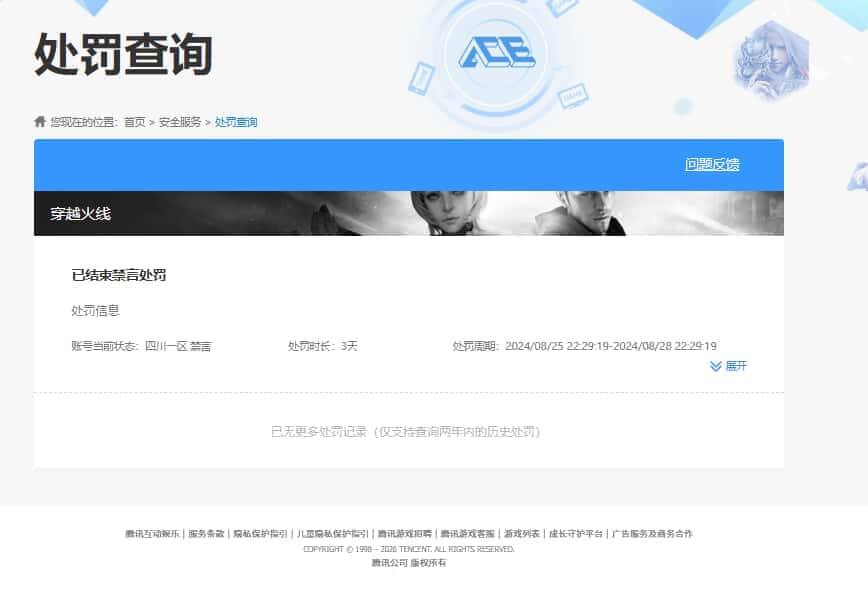The width and height of the screenshot is (868, 612).
Task: Click the double-chevron icon next to 展开
Action: tap(714, 367)
